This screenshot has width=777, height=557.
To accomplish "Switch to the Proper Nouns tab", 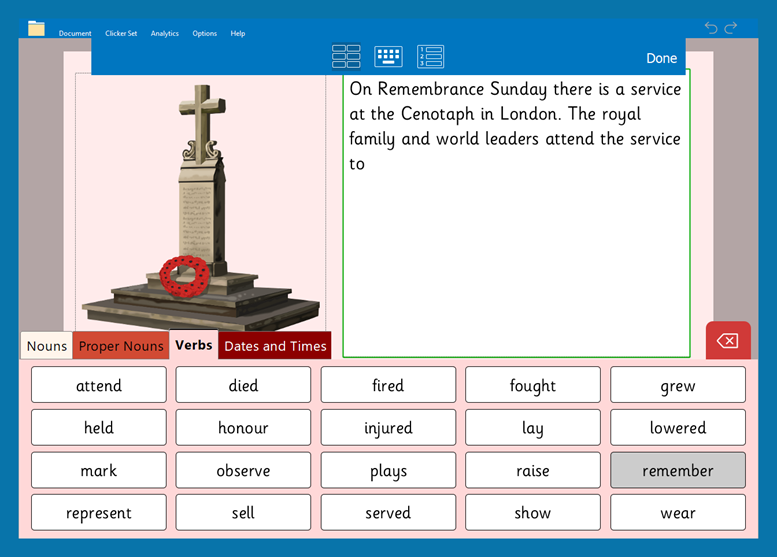I will click(121, 346).
